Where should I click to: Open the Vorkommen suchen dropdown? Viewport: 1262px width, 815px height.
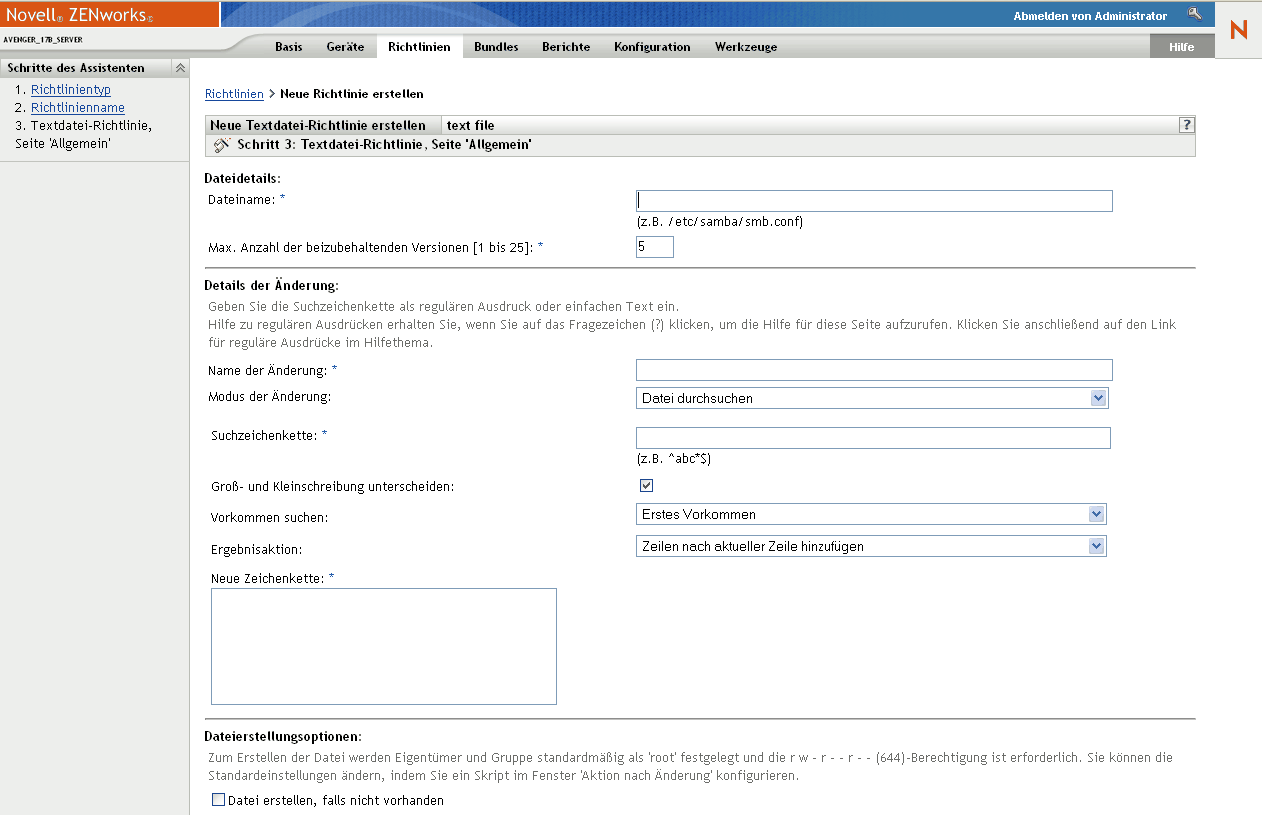(x=871, y=514)
